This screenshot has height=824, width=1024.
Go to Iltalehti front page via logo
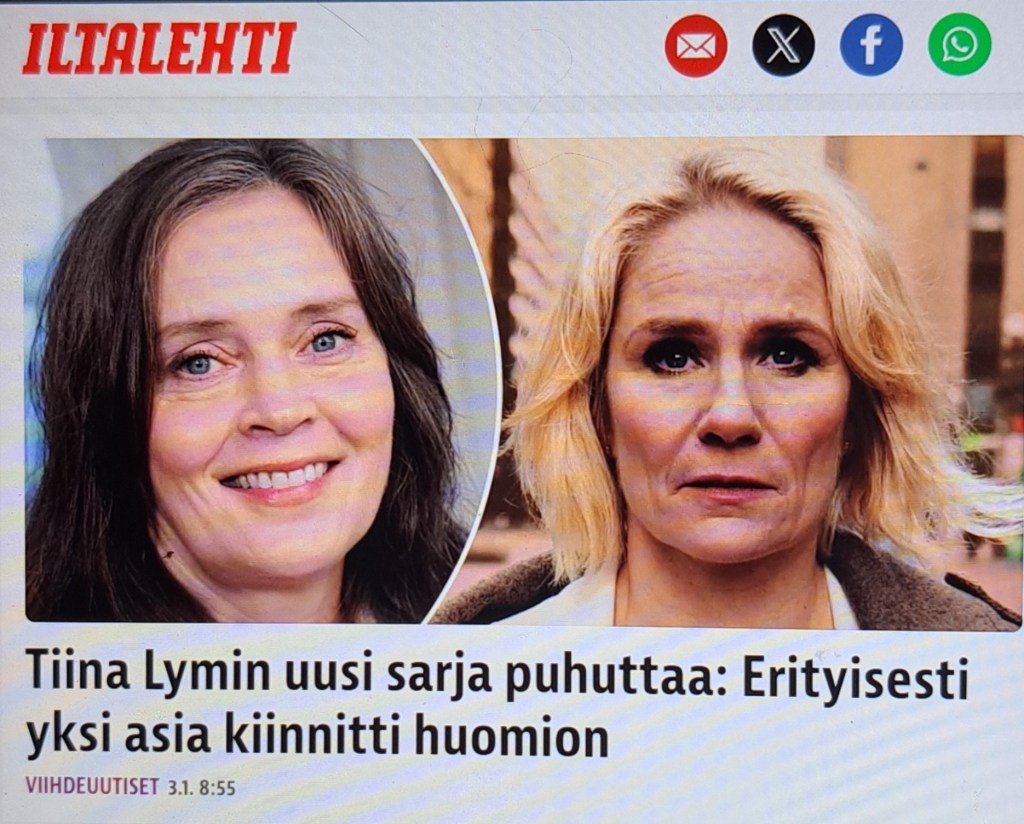click(159, 48)
